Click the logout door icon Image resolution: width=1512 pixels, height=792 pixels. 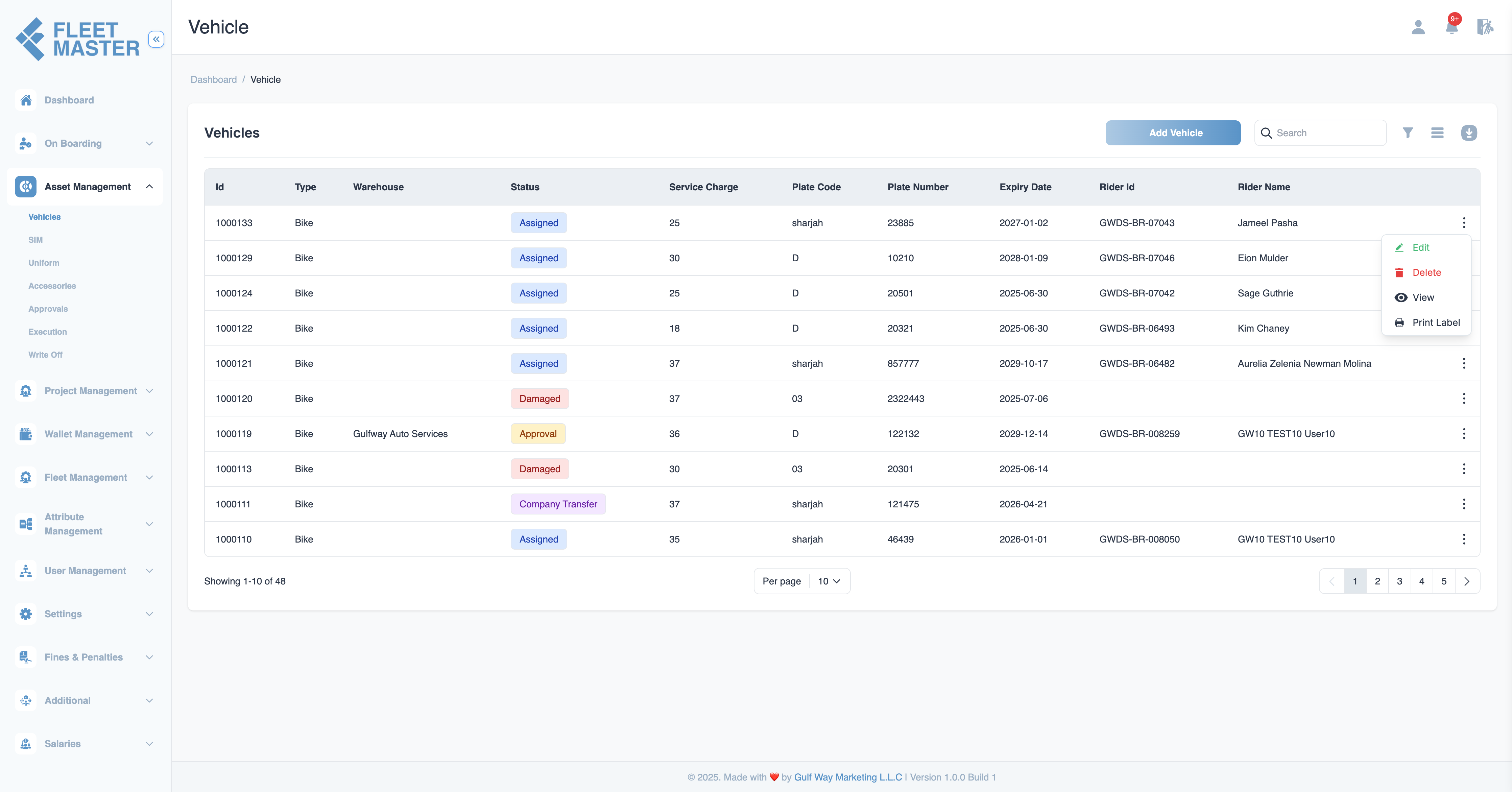[1485, 27]
